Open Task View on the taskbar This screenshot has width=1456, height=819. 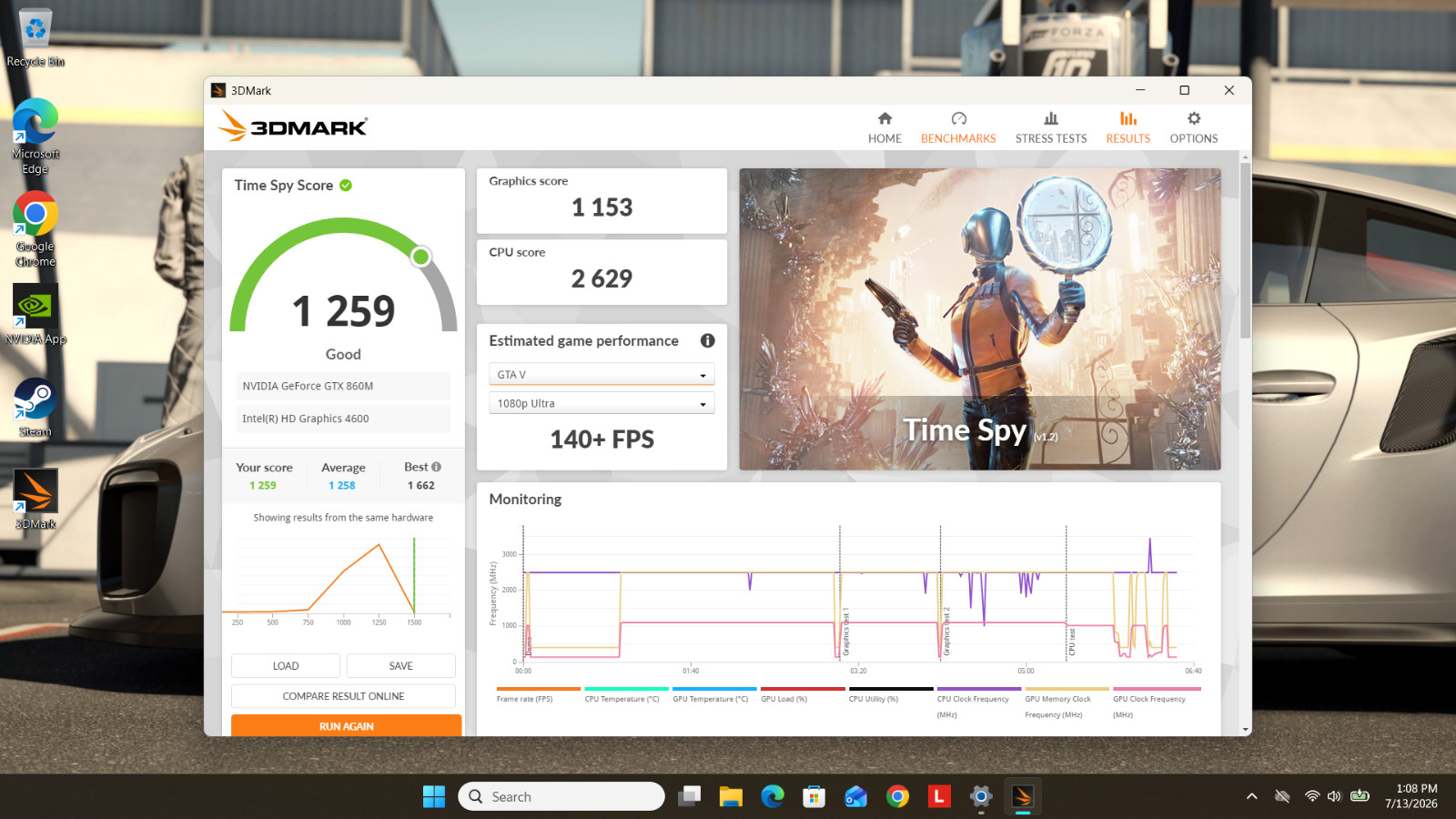[x=689, y=796]
